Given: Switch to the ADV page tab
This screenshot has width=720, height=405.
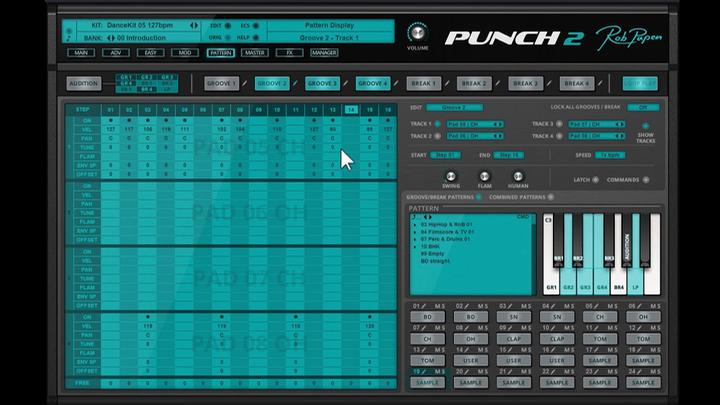Looking at the screenshot, I should (116, 53).
